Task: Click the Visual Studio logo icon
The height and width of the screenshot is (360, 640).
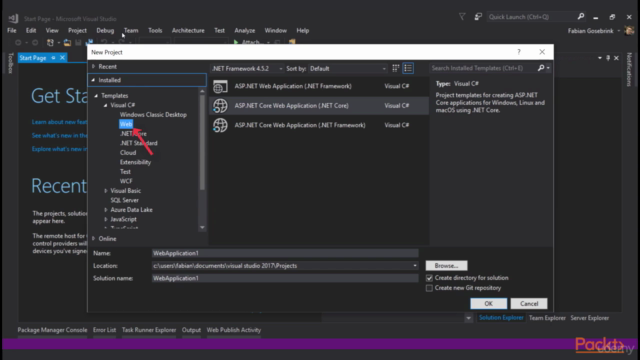Action: [13, 18]
